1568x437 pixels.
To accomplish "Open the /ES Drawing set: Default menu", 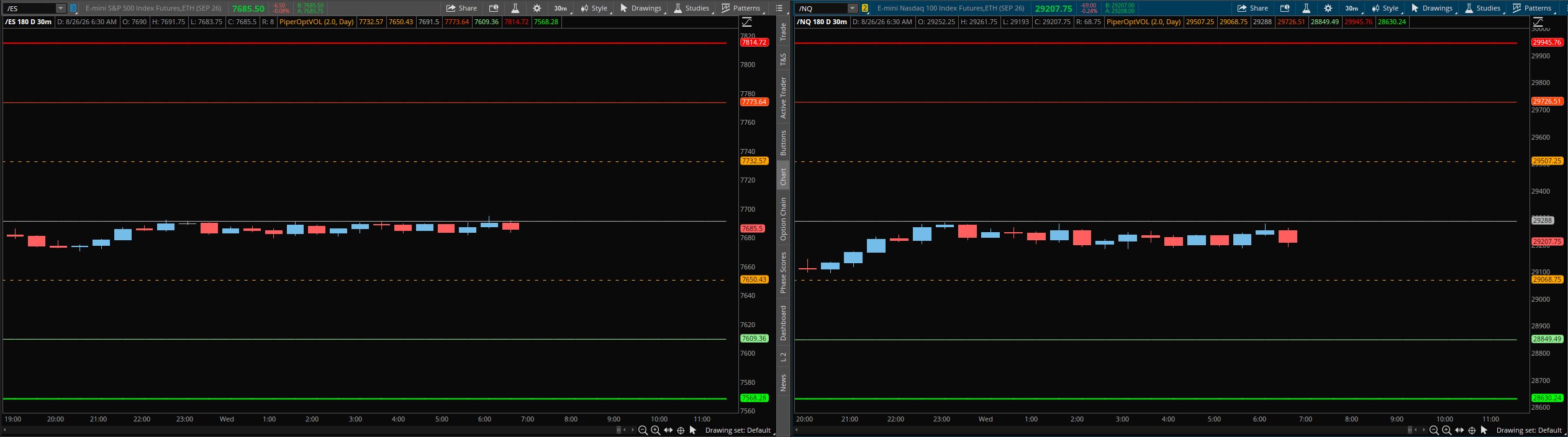I will (738, 430).
